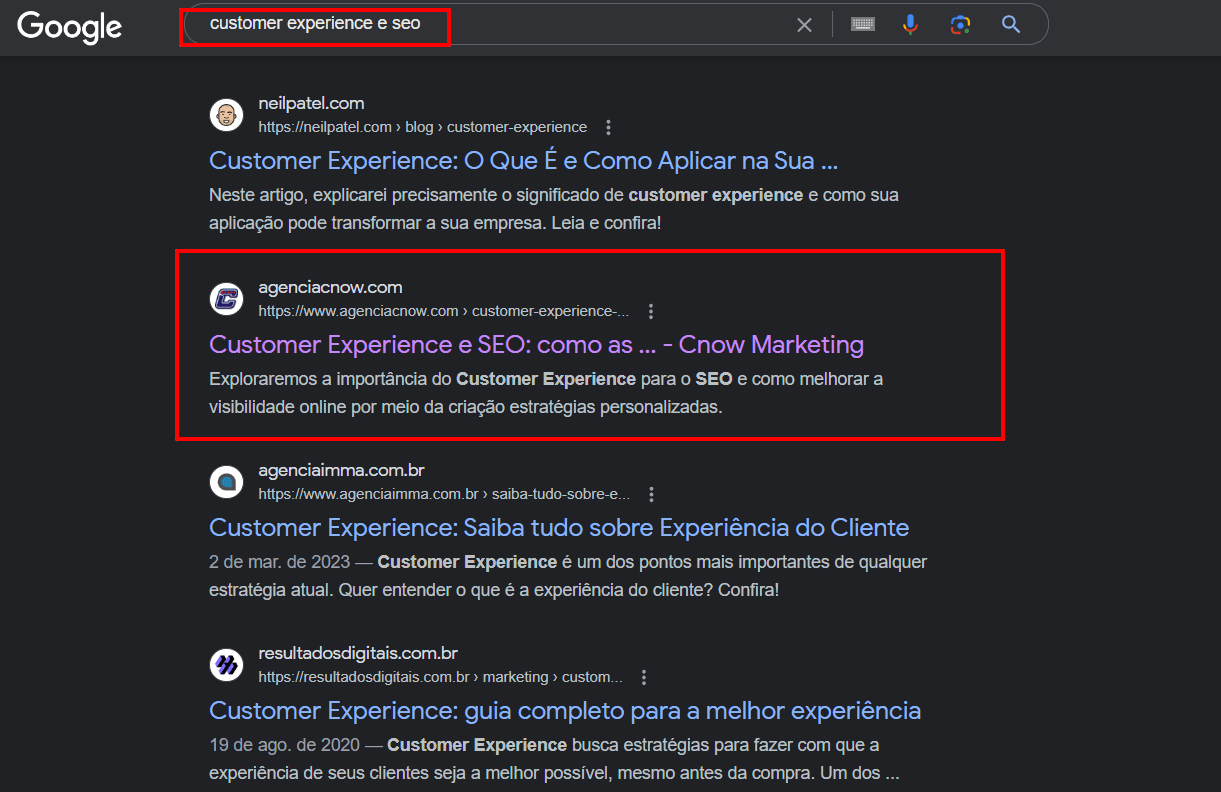Click snippet starting Neste artigo, explicarei precisamente
This screenshot has height=792, width=1221.
coord(554,209)
